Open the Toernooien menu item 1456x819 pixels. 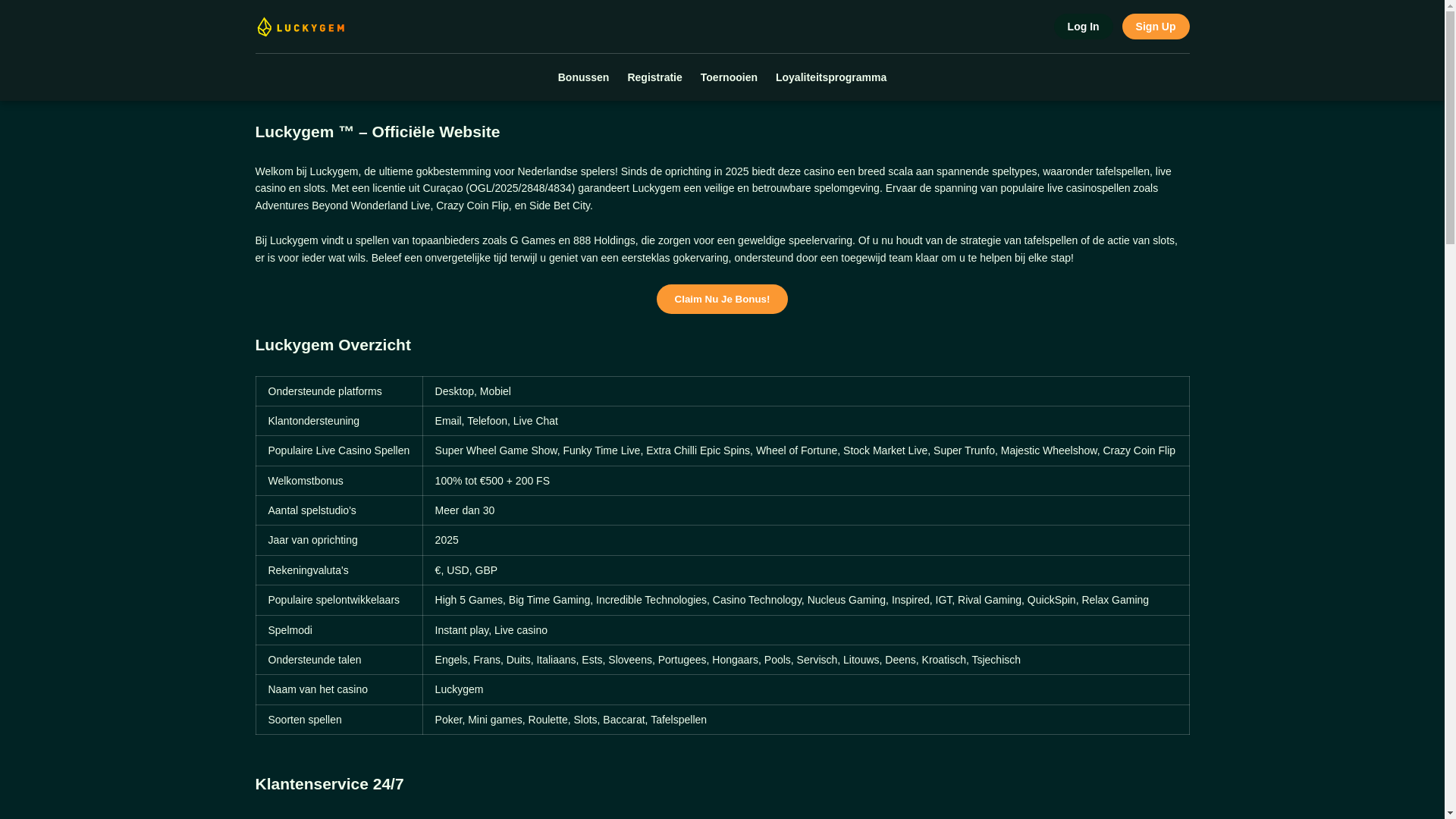[x=729, y=77]
